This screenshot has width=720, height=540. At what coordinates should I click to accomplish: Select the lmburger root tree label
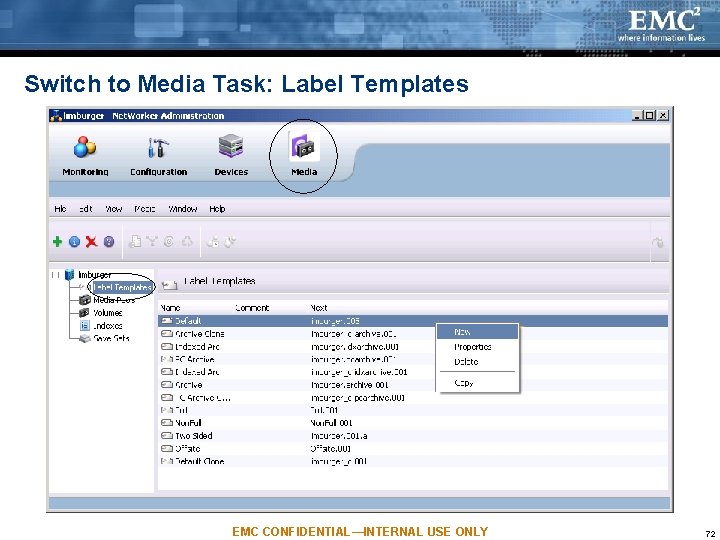tap(94, 275)
